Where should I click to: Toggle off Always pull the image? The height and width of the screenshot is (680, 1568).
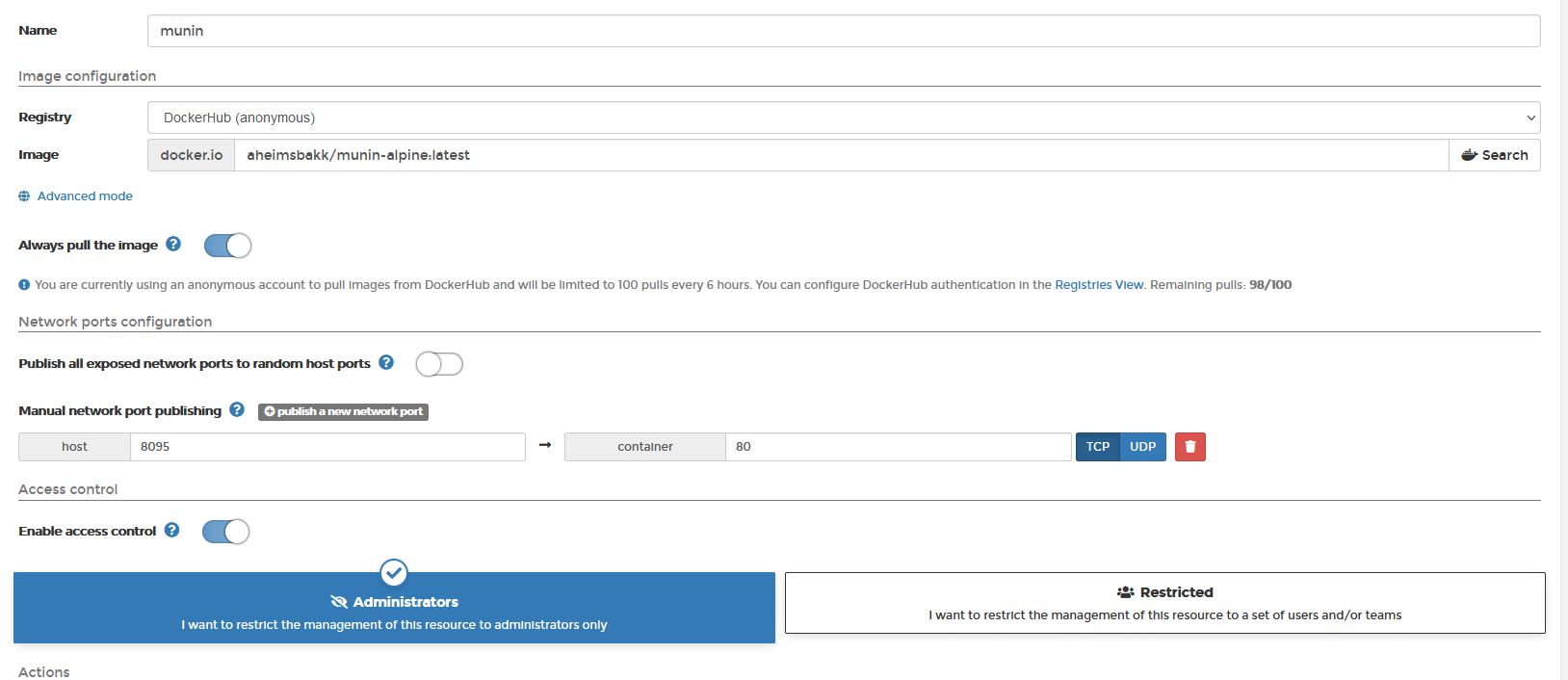[x=227, y=246]
